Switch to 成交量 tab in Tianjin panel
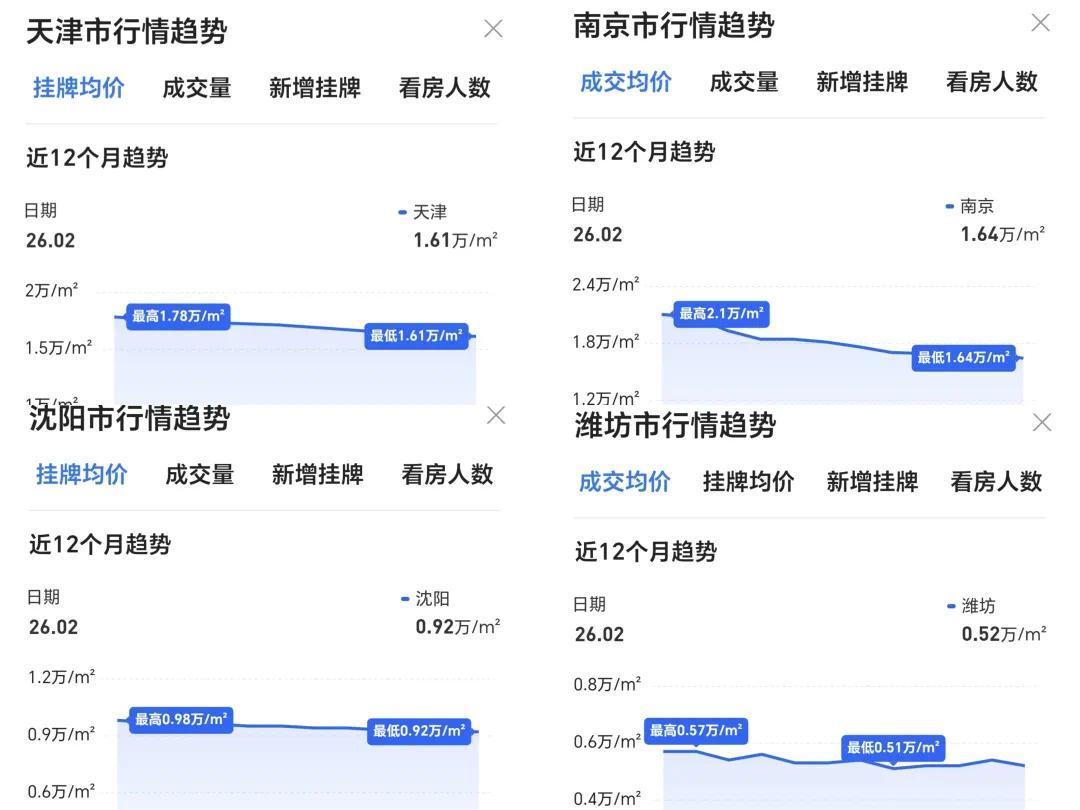The image size is (1080, 810). (196, 88)
